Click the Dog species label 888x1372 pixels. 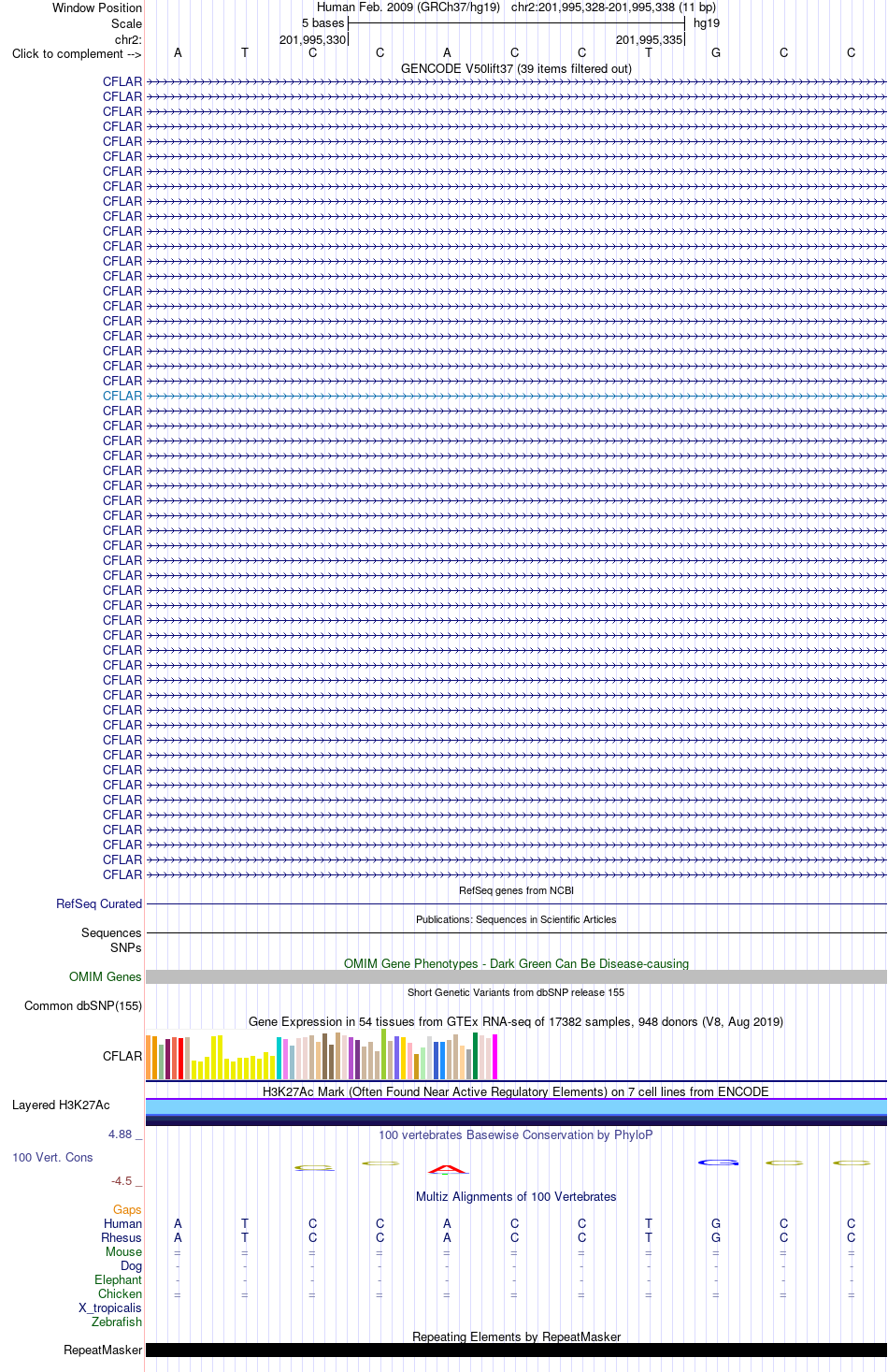click(132, 1265)
